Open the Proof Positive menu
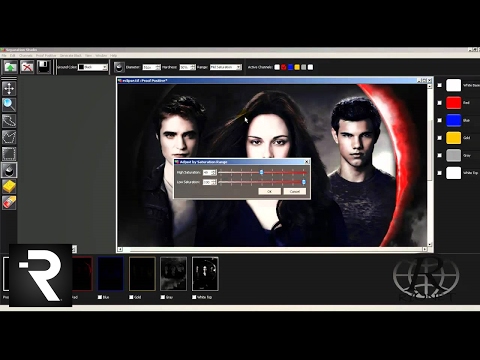 point(46,55)
